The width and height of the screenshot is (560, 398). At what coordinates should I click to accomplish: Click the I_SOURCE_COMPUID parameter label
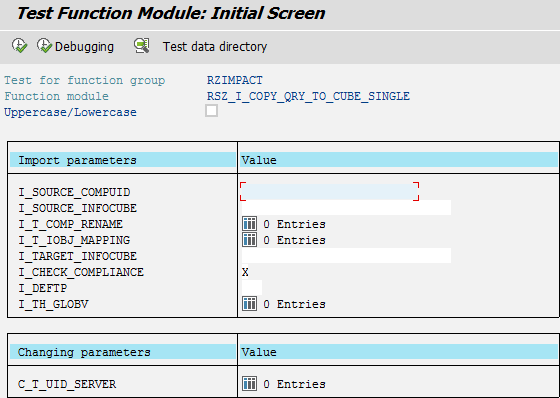tap(74, 192)
